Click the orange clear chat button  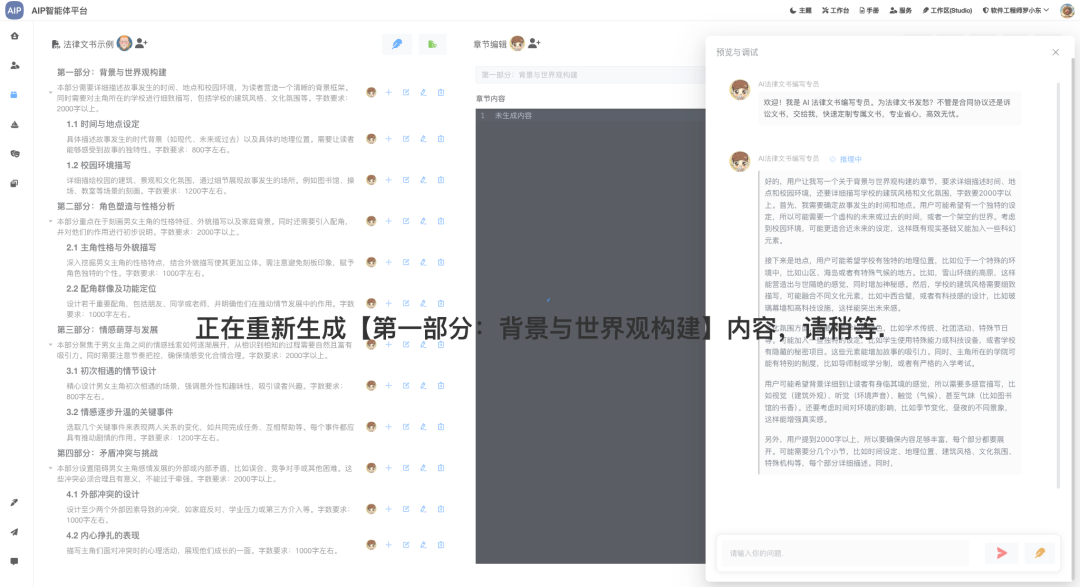point(1040,553)
